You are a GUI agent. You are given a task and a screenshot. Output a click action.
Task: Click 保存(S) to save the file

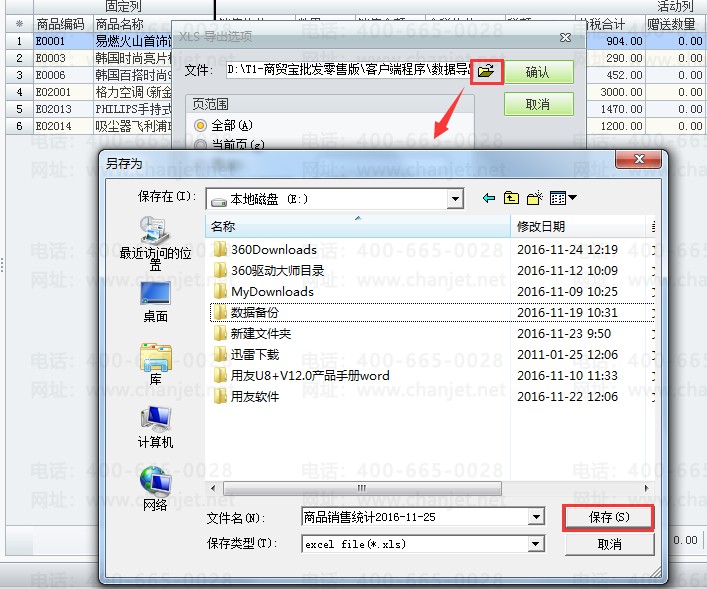pyautogui.click(x=609, y=517)
